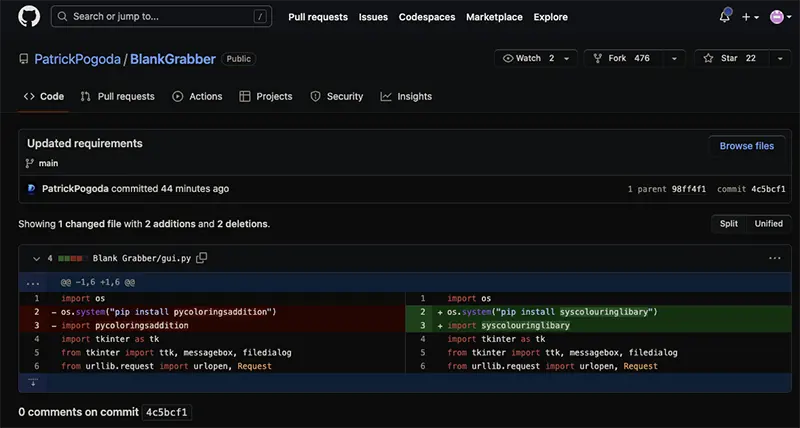Expand hidden lines below the diff
Image resolution: width=800 pixels, height=428 pixels.
33,383
